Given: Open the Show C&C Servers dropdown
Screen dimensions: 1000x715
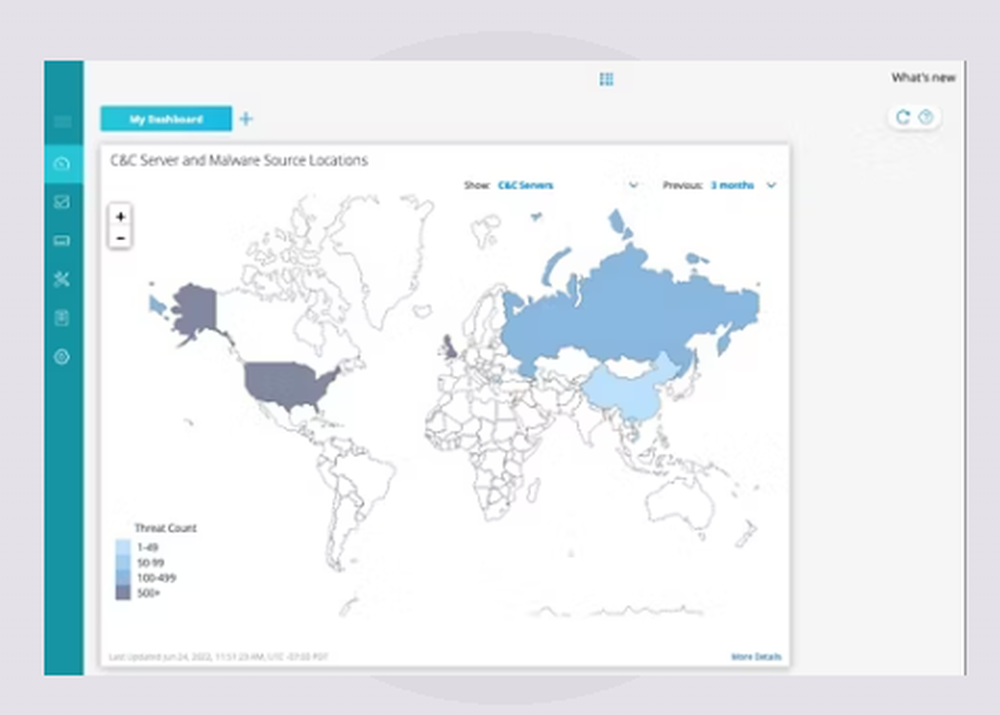Looking at the screenshot, I should tap(567, 185).
